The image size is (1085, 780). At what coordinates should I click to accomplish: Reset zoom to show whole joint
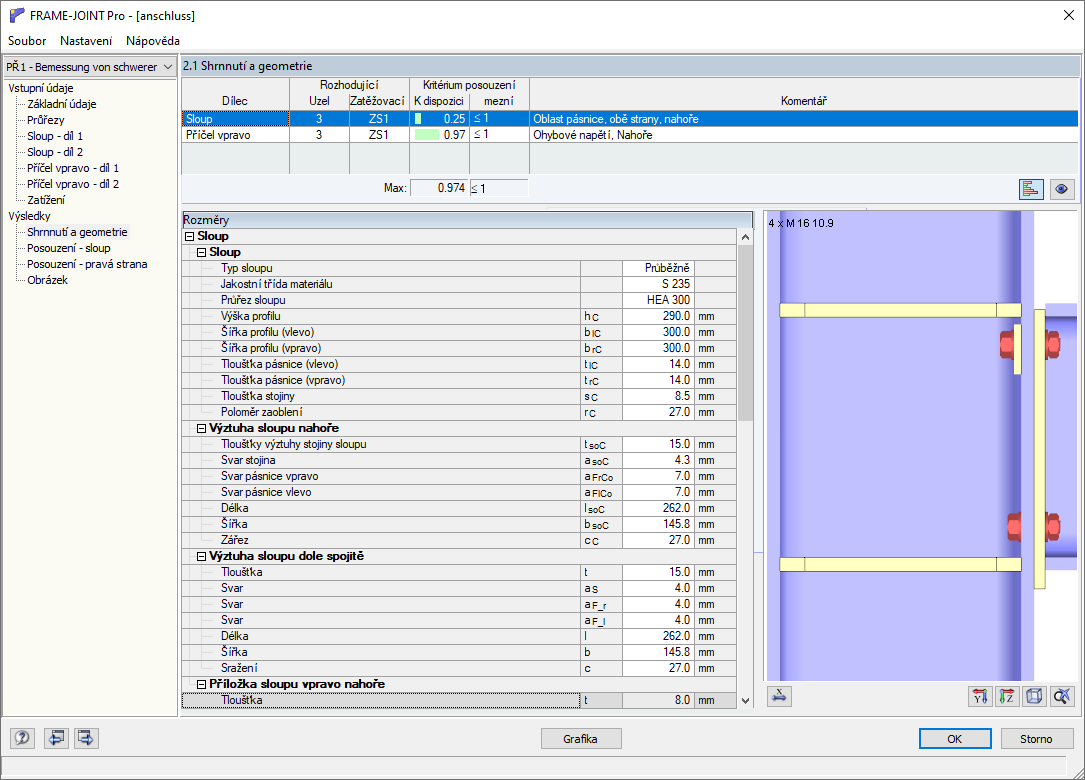coord(1061,696)
